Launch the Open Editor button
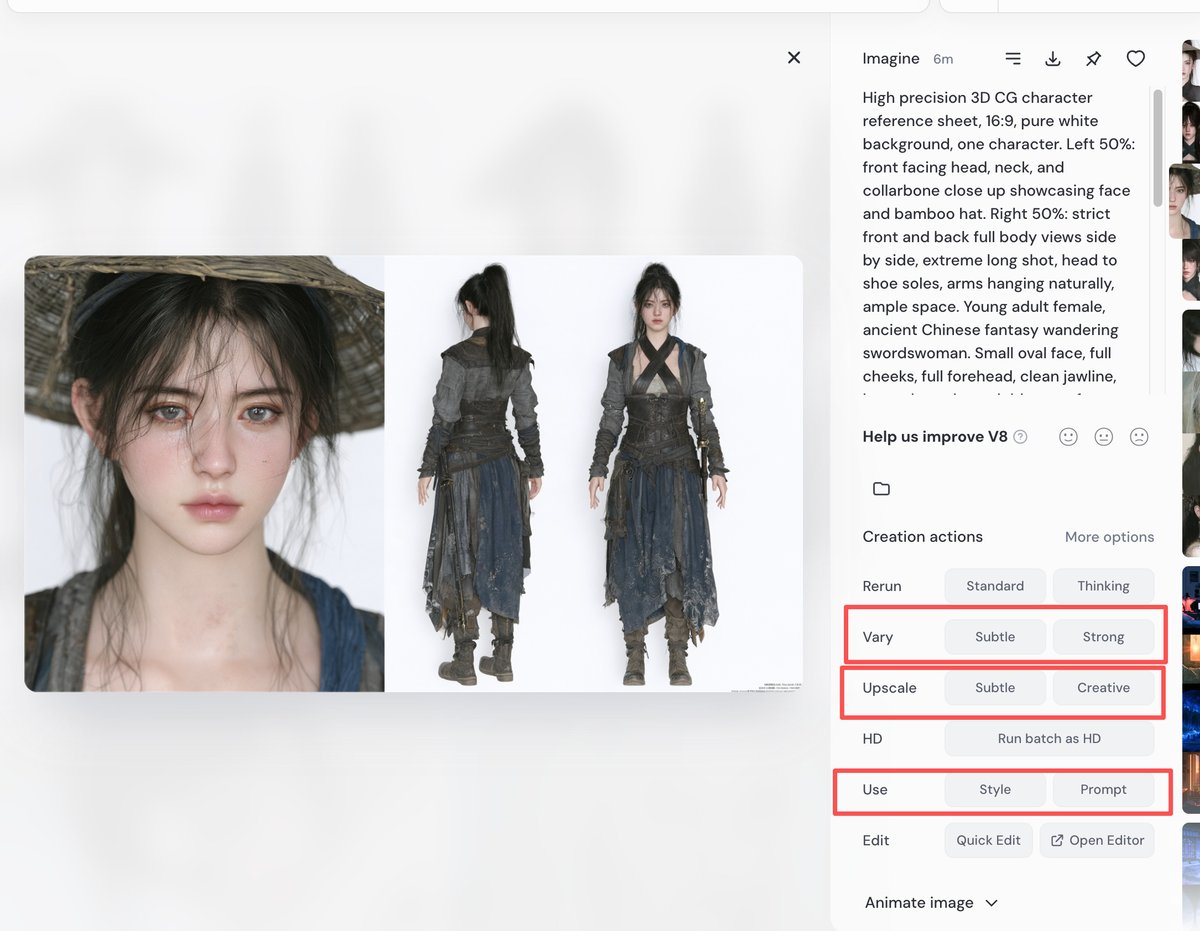Screen dimensions: 1200x931 [x=1097, y=840]
